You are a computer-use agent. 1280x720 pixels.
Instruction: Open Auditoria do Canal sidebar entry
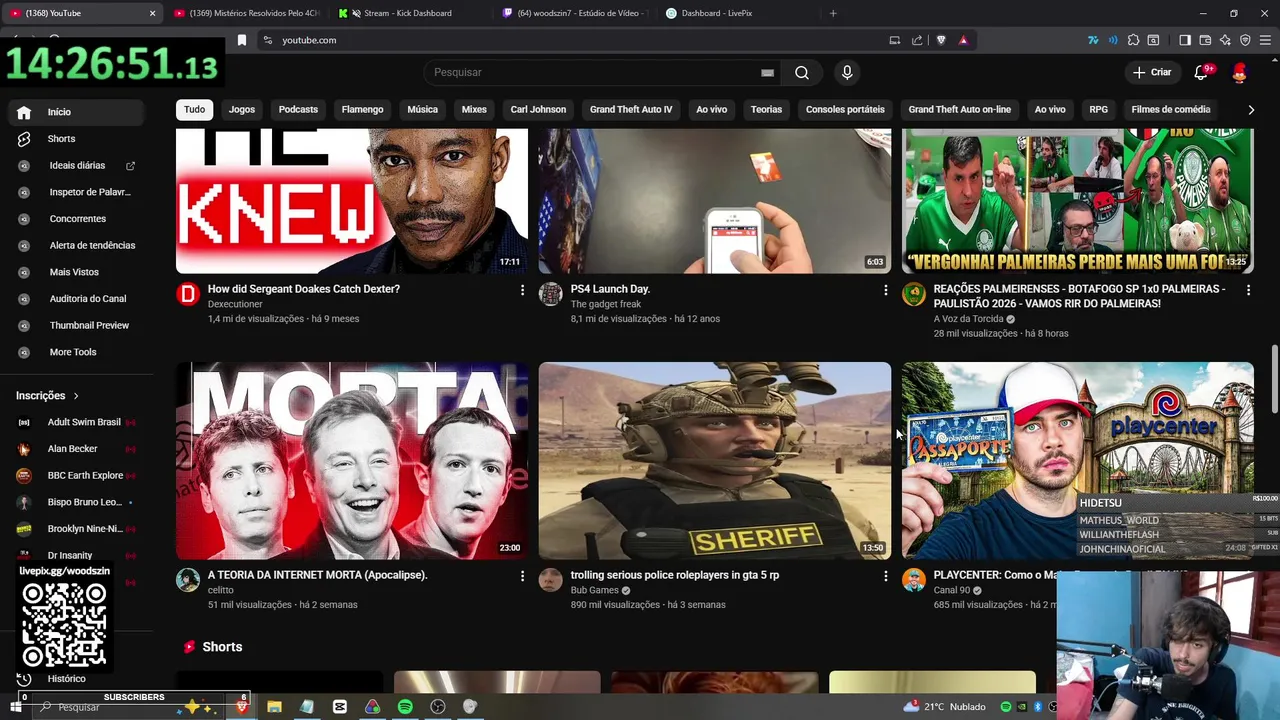click(x=78, y=299)
